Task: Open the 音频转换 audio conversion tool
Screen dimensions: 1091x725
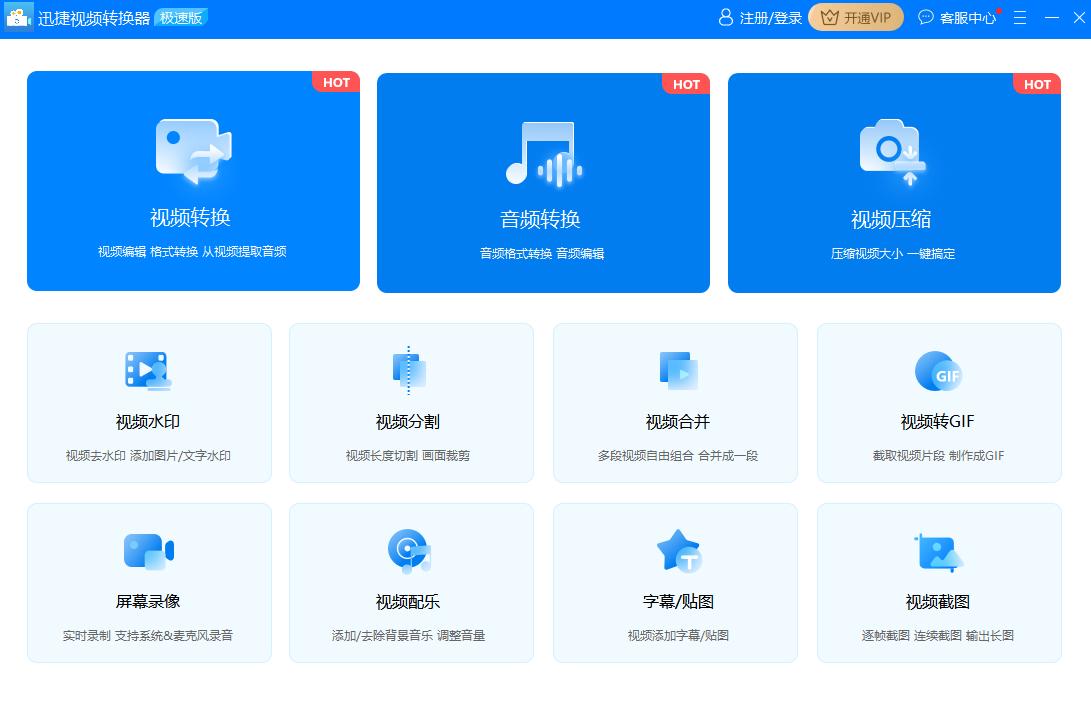Action: [543, 180]
